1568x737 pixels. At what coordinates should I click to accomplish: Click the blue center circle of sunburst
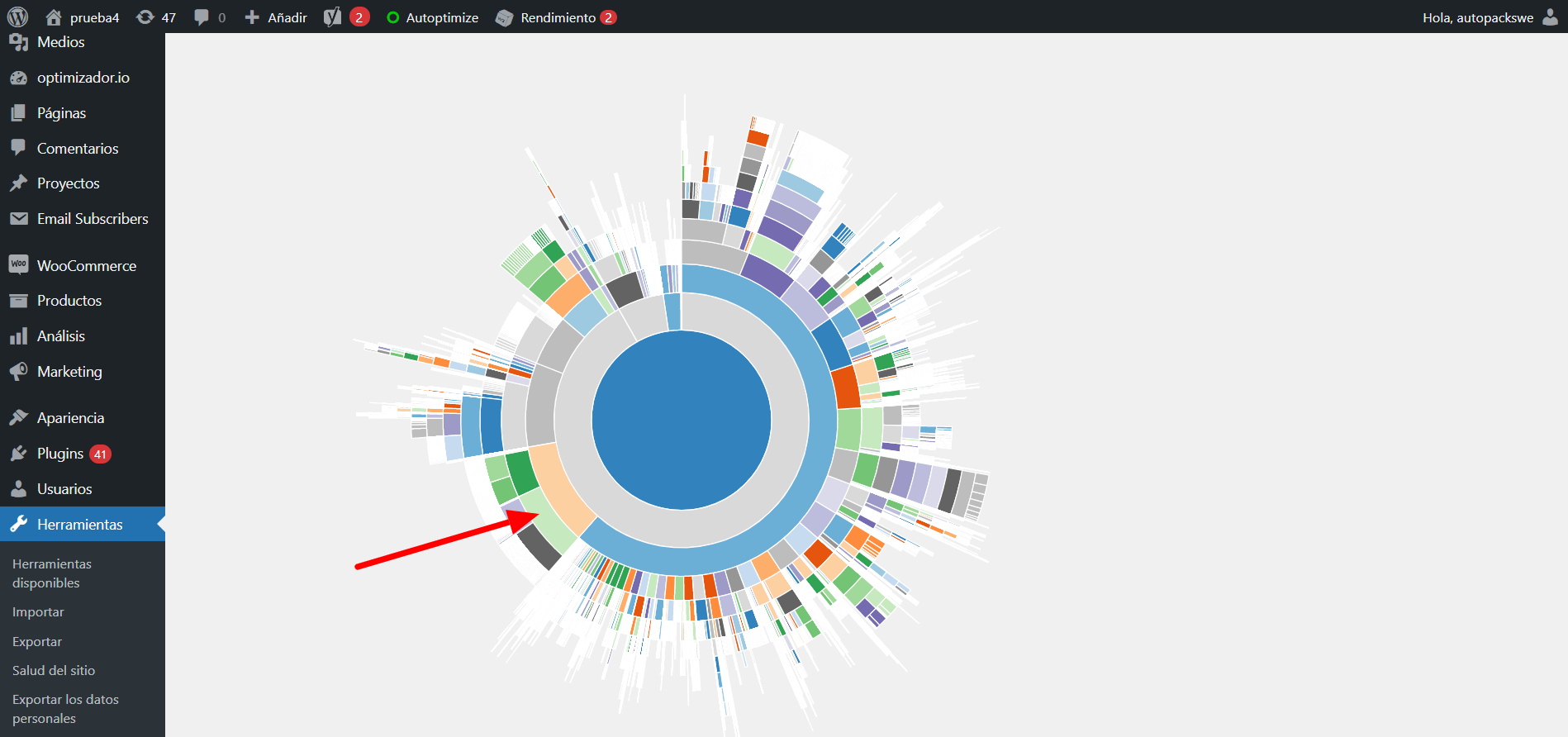click(682, 420)
